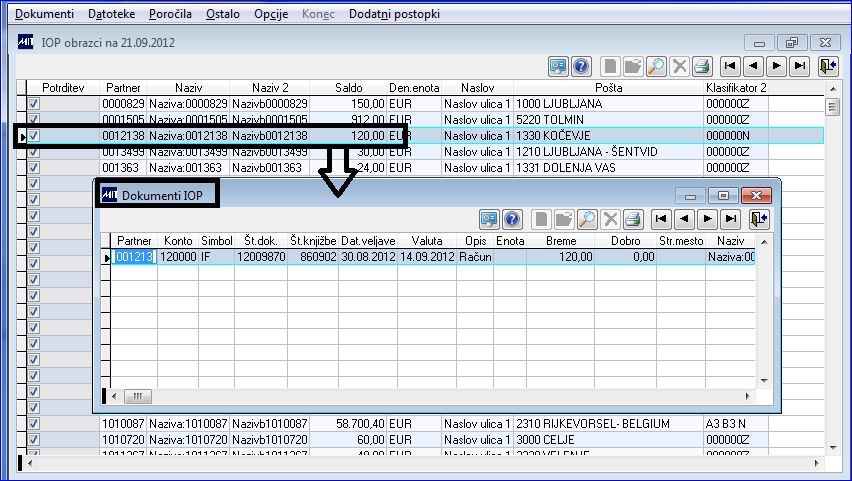Click the exit door icon in IOP obrazci toolbar
This screenshot has height=481, width=852.
pos(829,66)
